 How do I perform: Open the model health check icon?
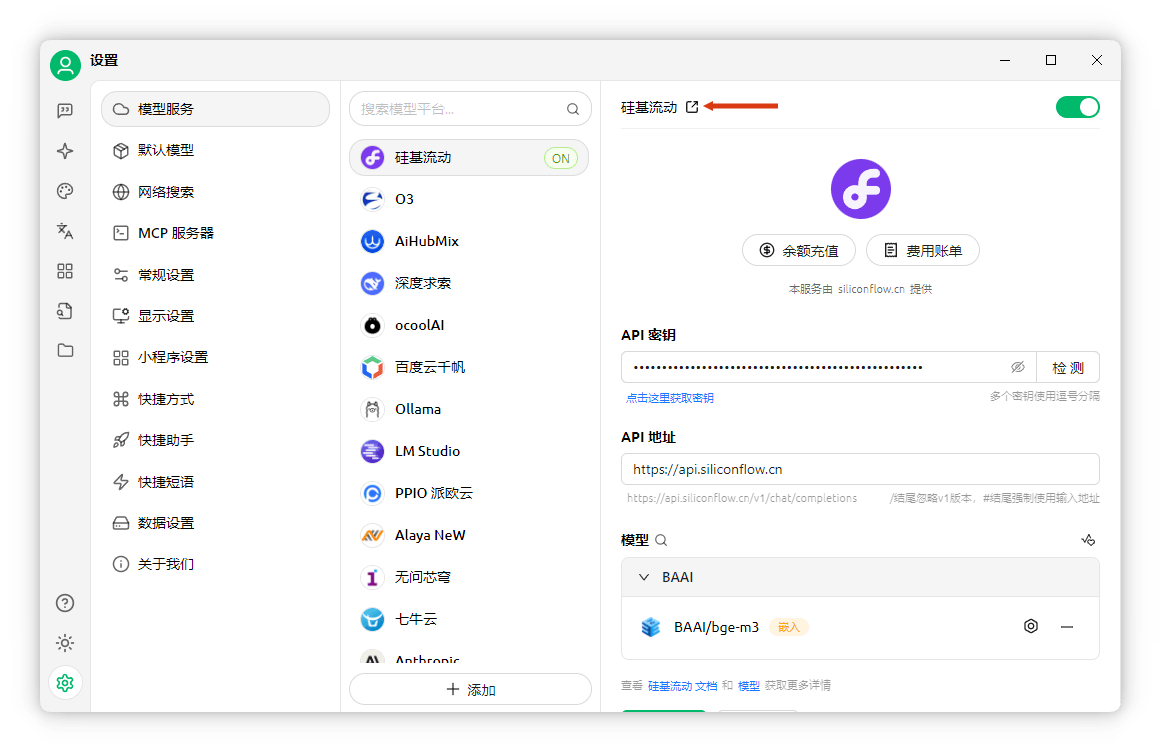(1088, 540)
